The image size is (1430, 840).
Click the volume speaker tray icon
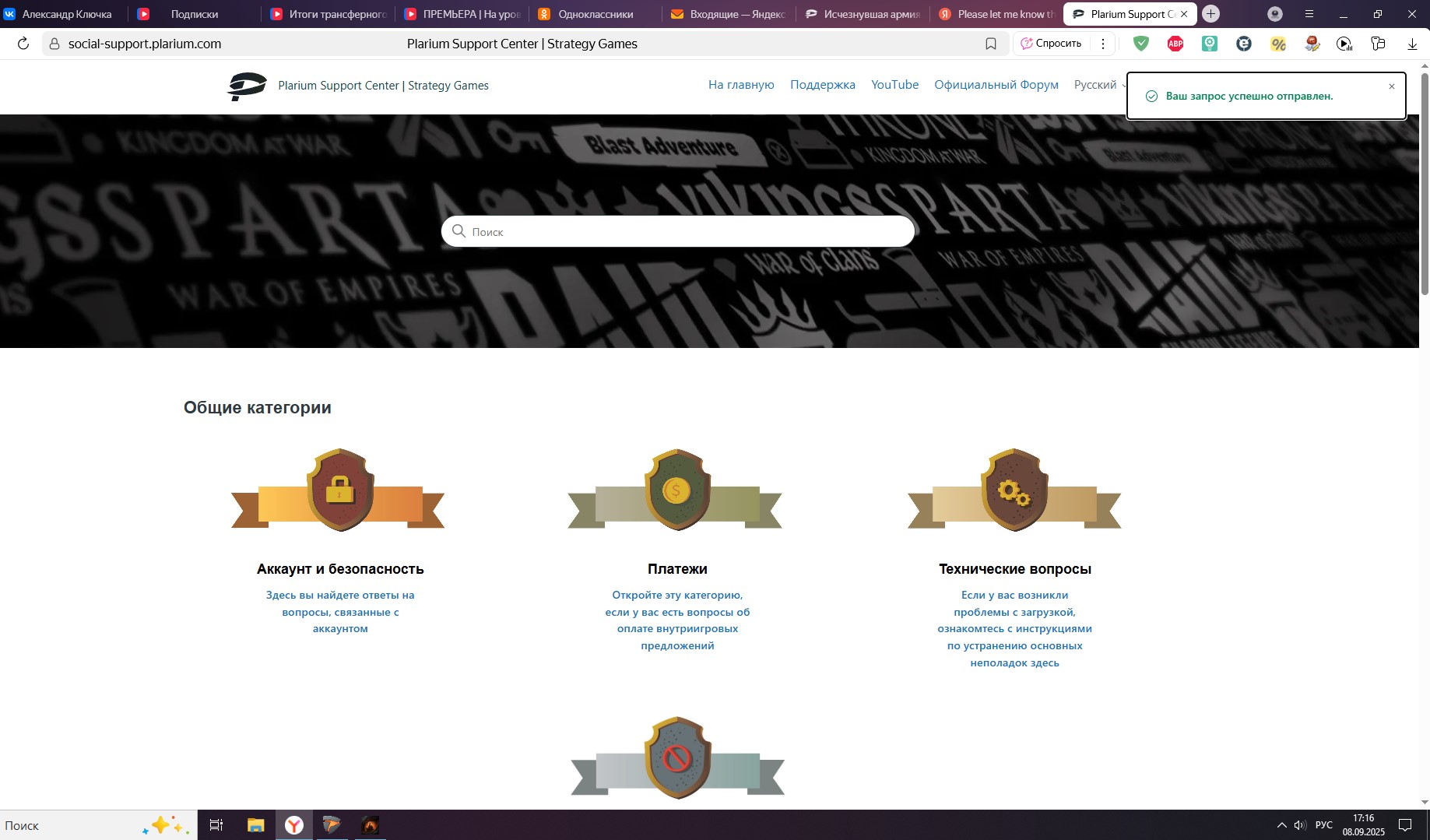1300,825
